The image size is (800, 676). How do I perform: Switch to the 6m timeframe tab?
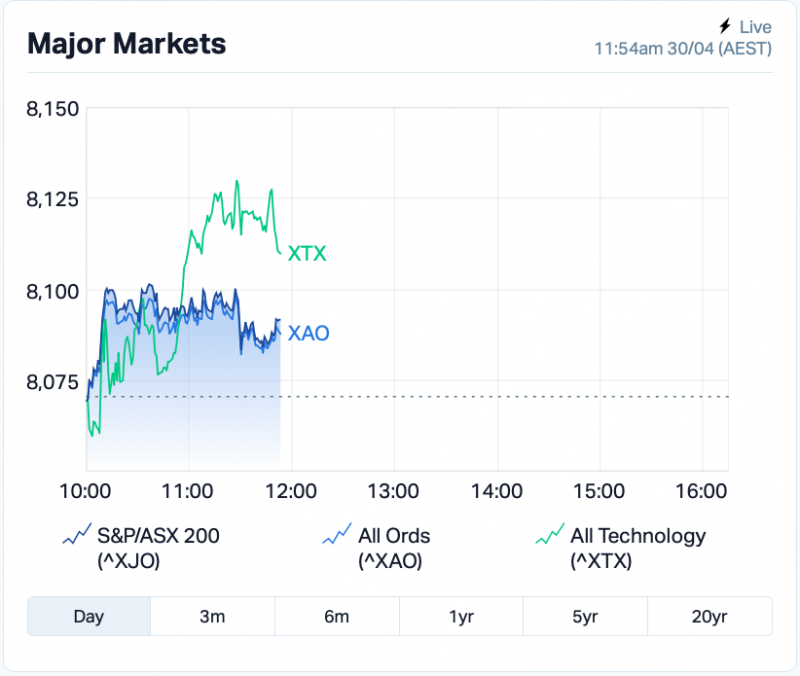click(x=336, y=616)
